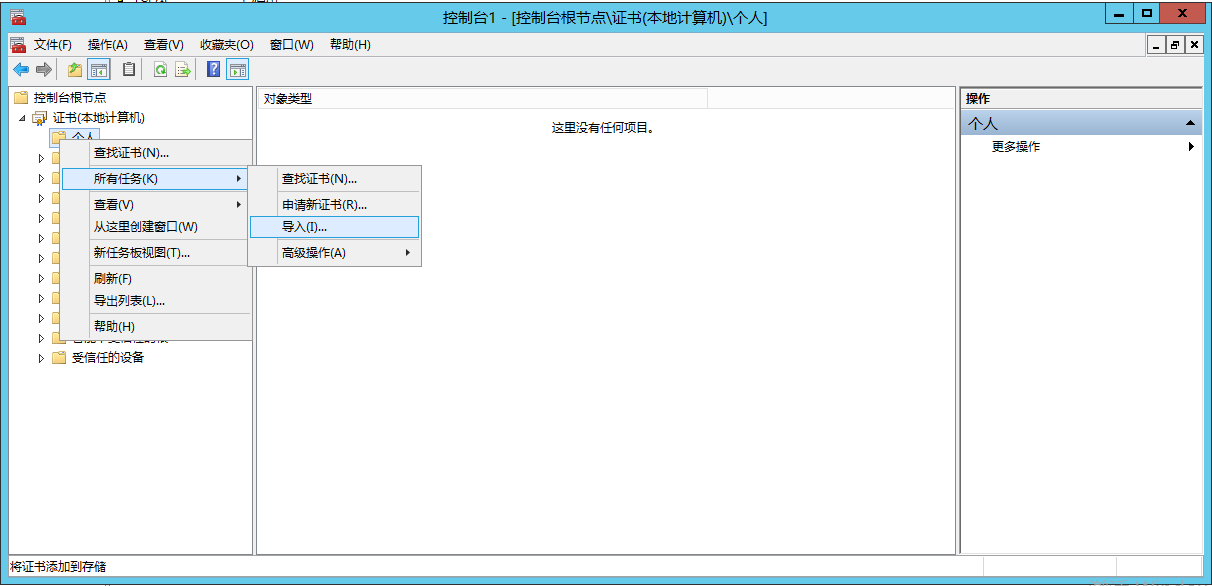1212x586 pixels.
Task: Open the 窗口(W) menu
Action: (x=292, y=45)
